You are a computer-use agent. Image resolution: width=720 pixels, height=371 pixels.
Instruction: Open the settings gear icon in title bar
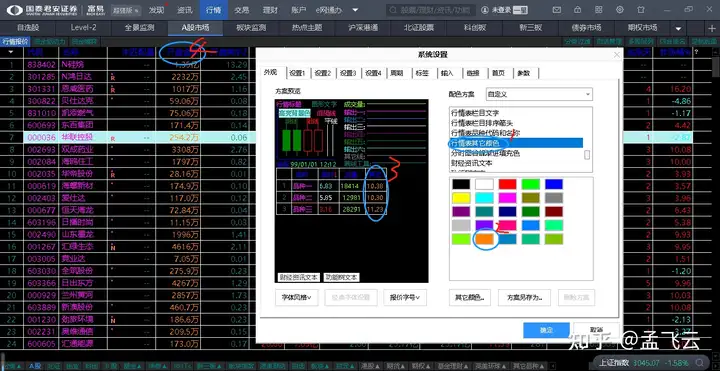click(x=619, y=10)
